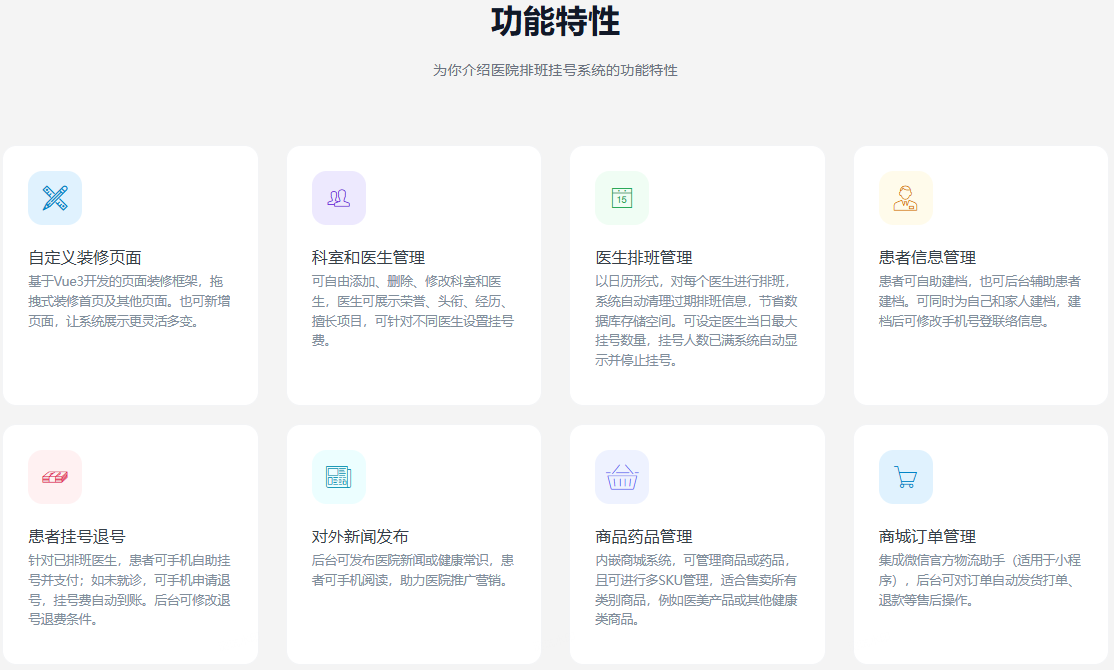This screenshot has height=670, width=1114.
Task: Click the purple users icon for 科室和医生管理
Action: (x=339, y=198)
